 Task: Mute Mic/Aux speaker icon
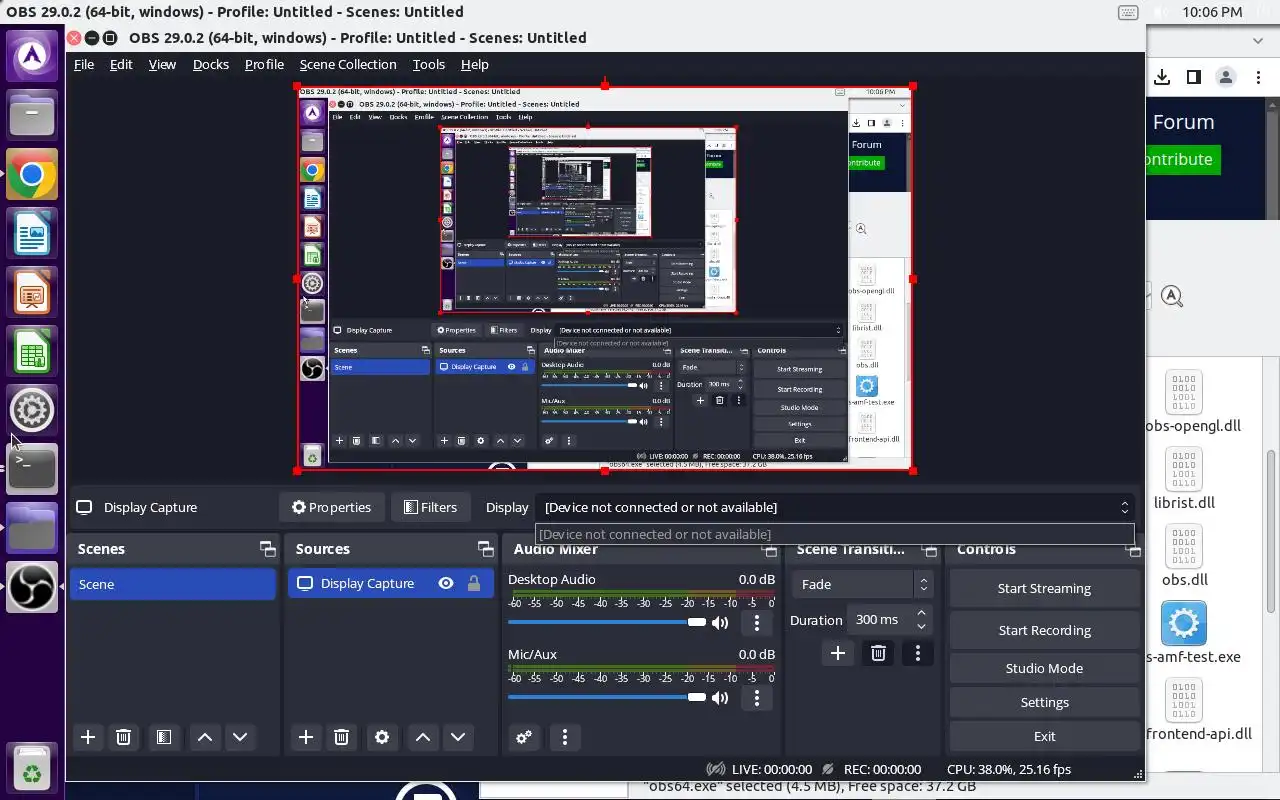coord(720,698)
